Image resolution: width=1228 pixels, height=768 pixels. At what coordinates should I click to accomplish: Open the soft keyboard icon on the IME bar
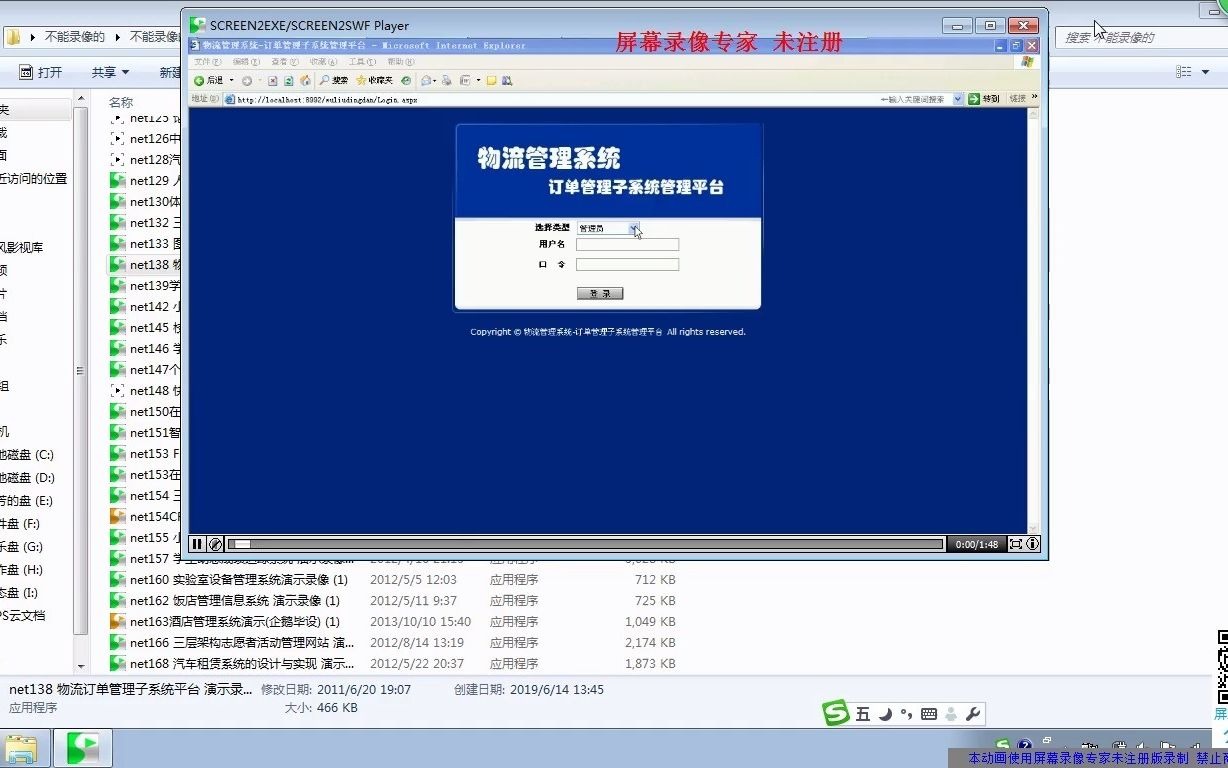click(x=927, y=713)
